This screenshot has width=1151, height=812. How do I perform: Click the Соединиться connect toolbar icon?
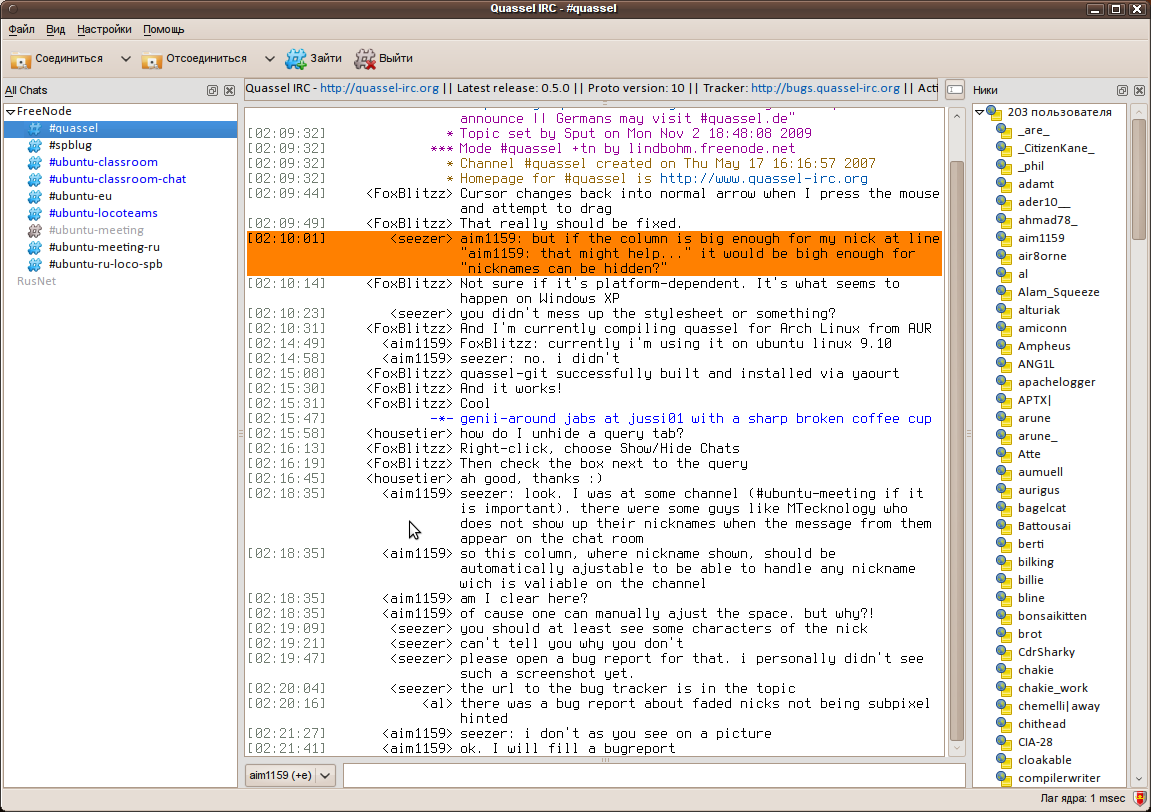21,59
